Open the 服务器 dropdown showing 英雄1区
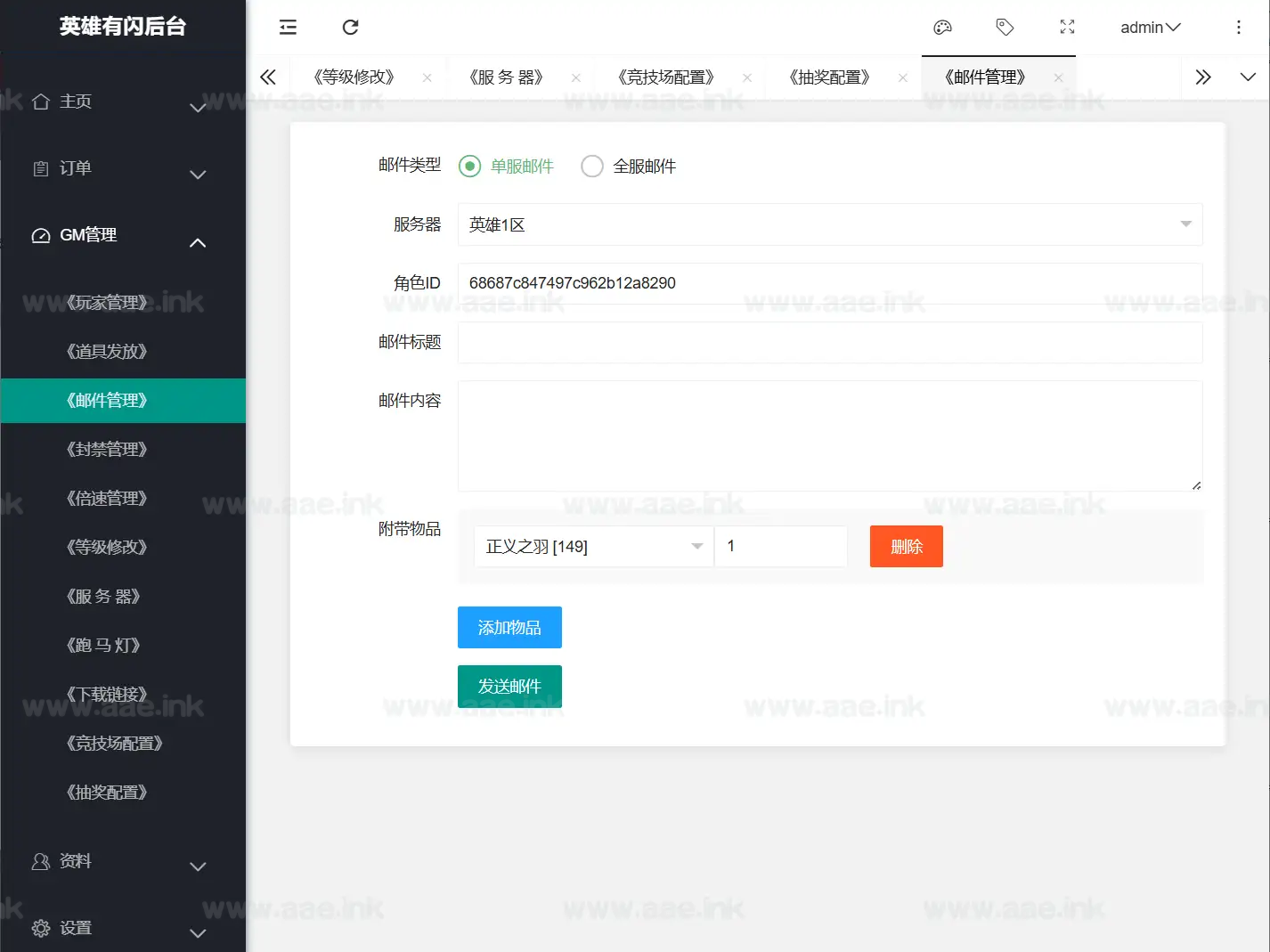Screen dimensions: 1270x952 point(830,224)
